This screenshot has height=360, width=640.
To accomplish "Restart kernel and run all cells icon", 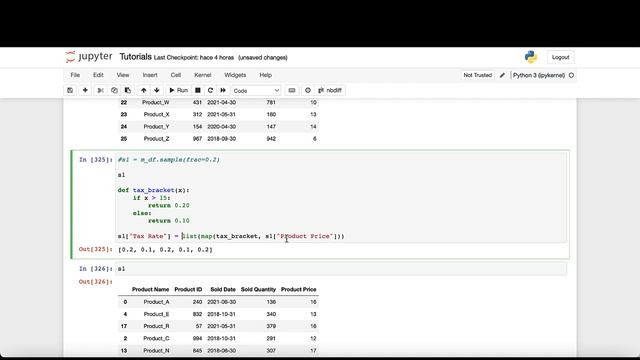I will 223,90.
